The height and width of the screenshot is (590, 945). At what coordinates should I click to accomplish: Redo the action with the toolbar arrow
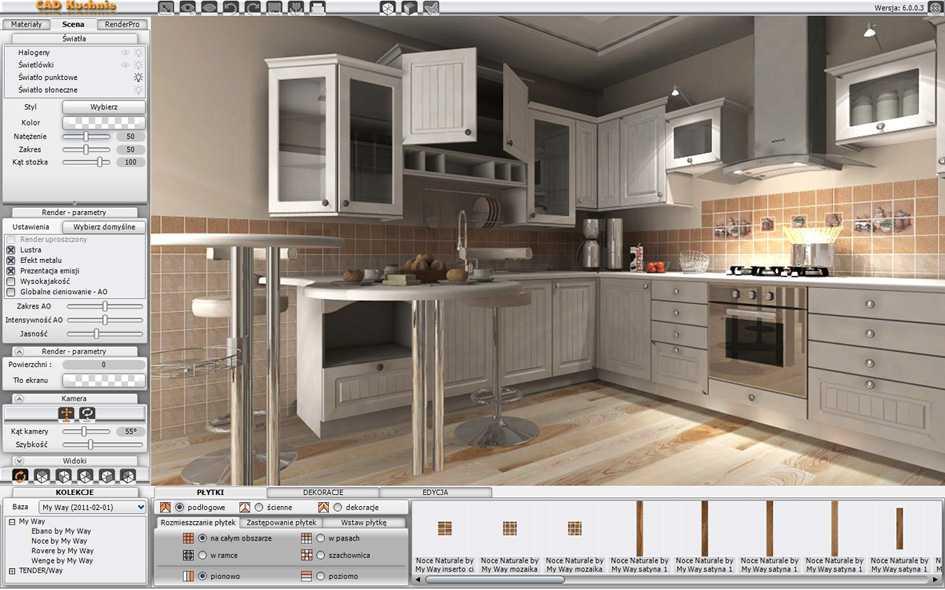pyautogui.click(x=252, y=8)
